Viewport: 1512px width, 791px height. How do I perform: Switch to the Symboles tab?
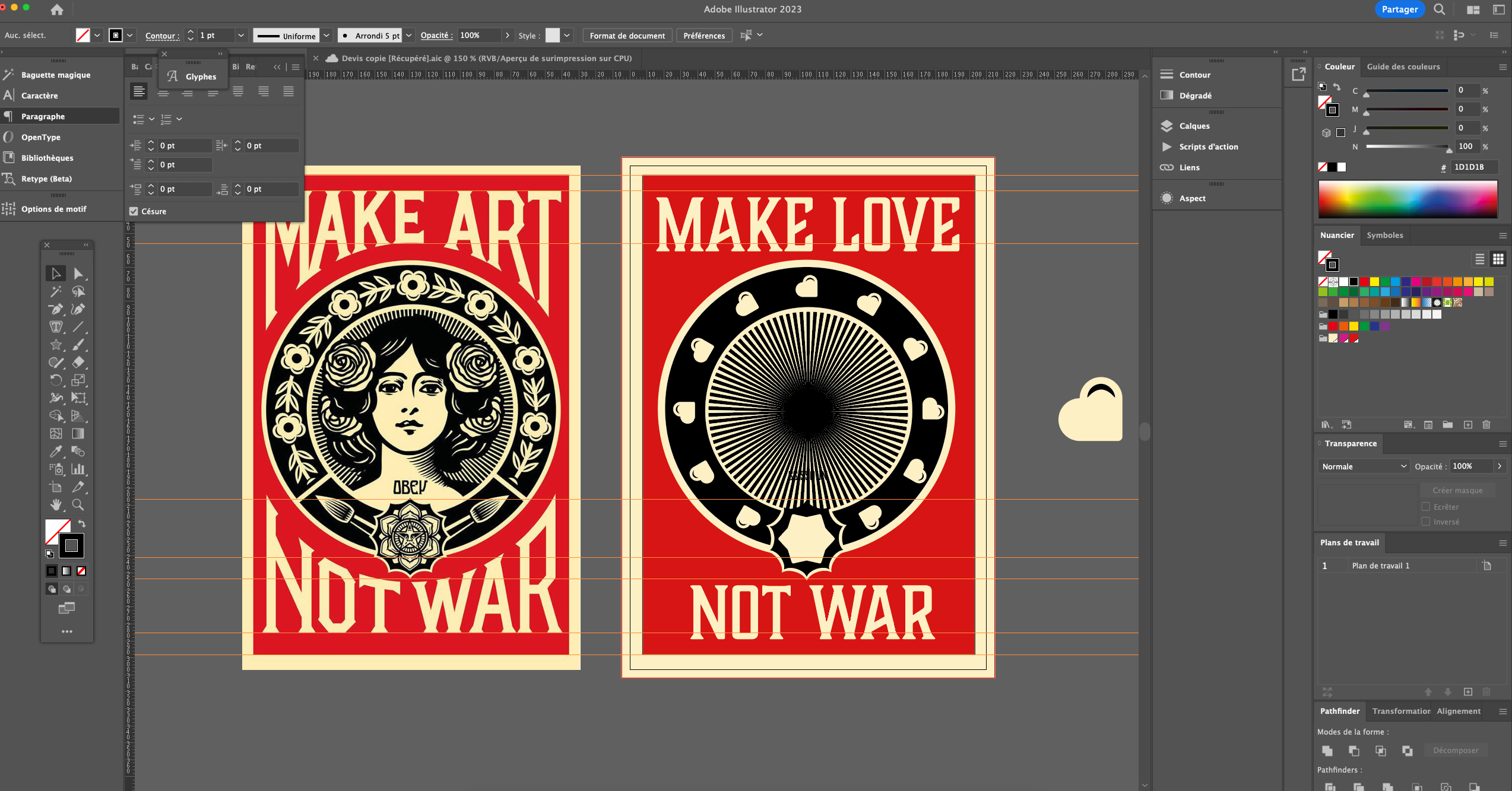(x=1384, y=235)
